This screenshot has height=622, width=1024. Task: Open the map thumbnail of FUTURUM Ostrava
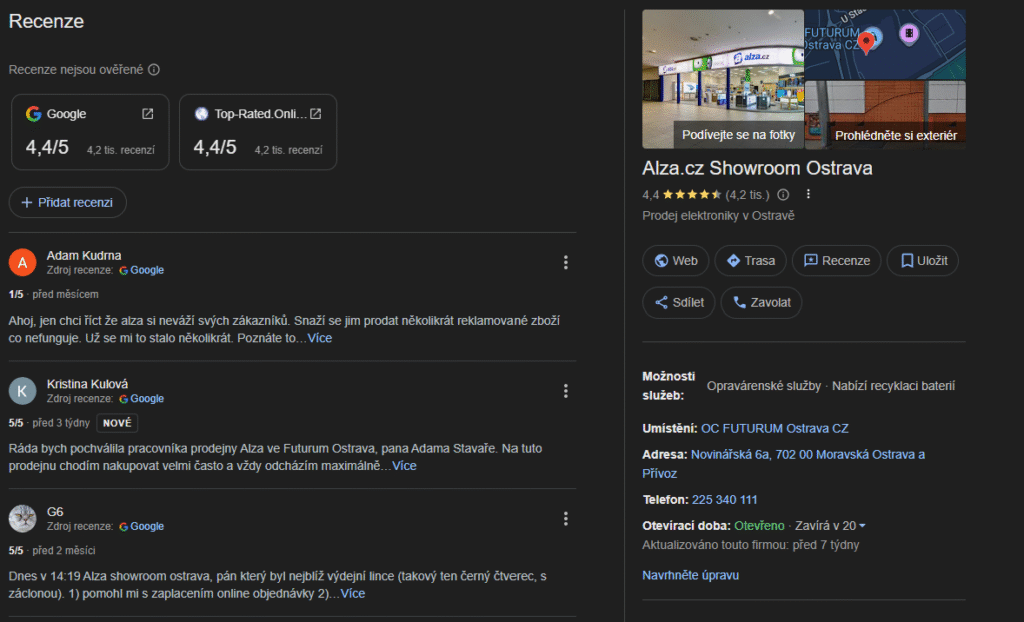[885, 44]
